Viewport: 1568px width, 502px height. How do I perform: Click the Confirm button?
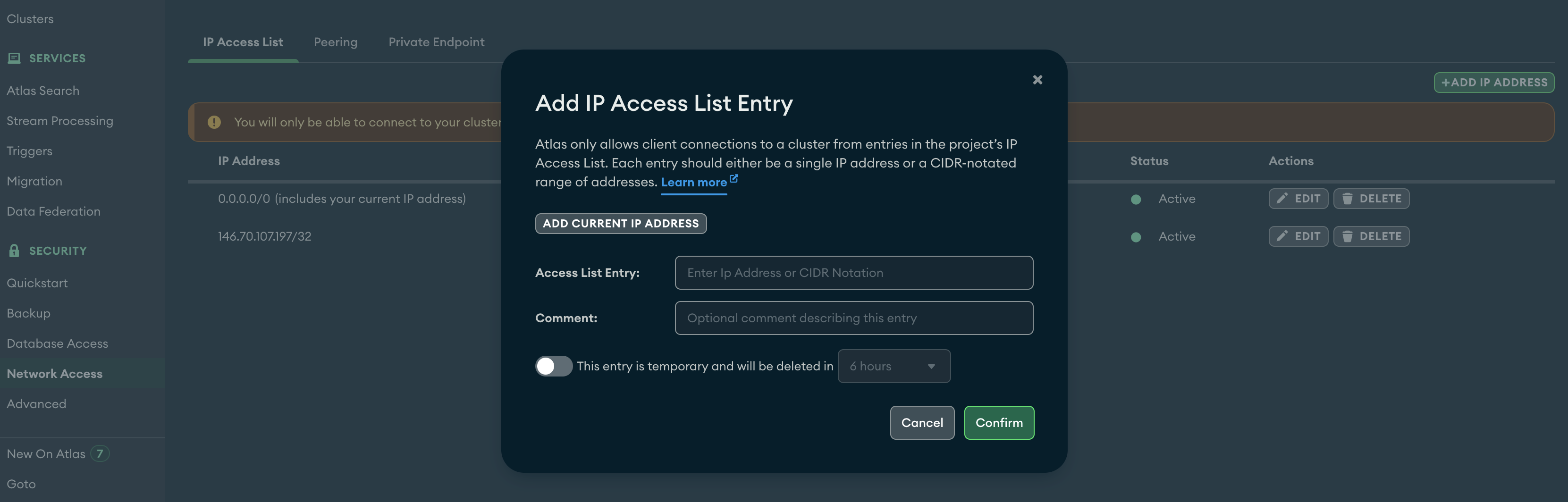coord(999,422)
